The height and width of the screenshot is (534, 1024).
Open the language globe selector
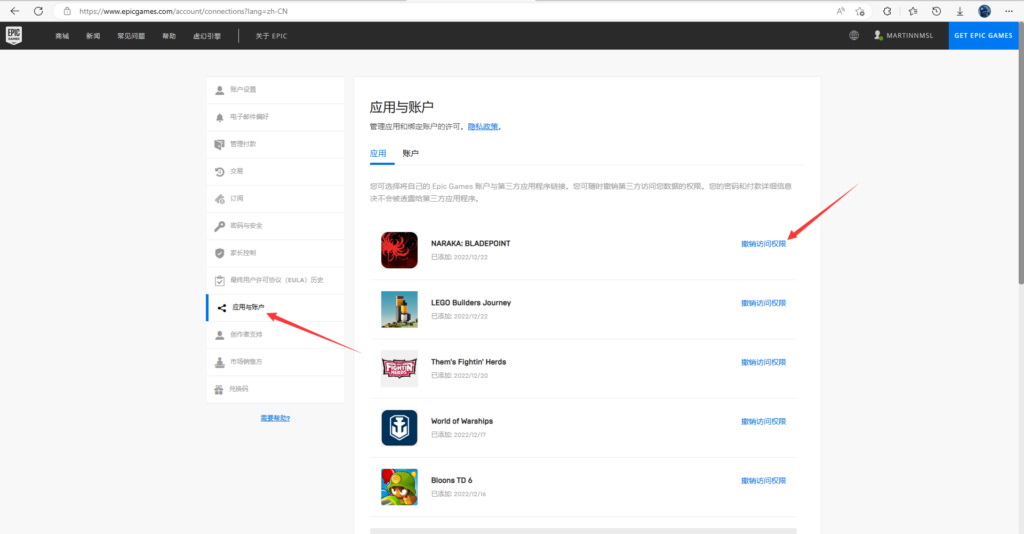[854, 35]
